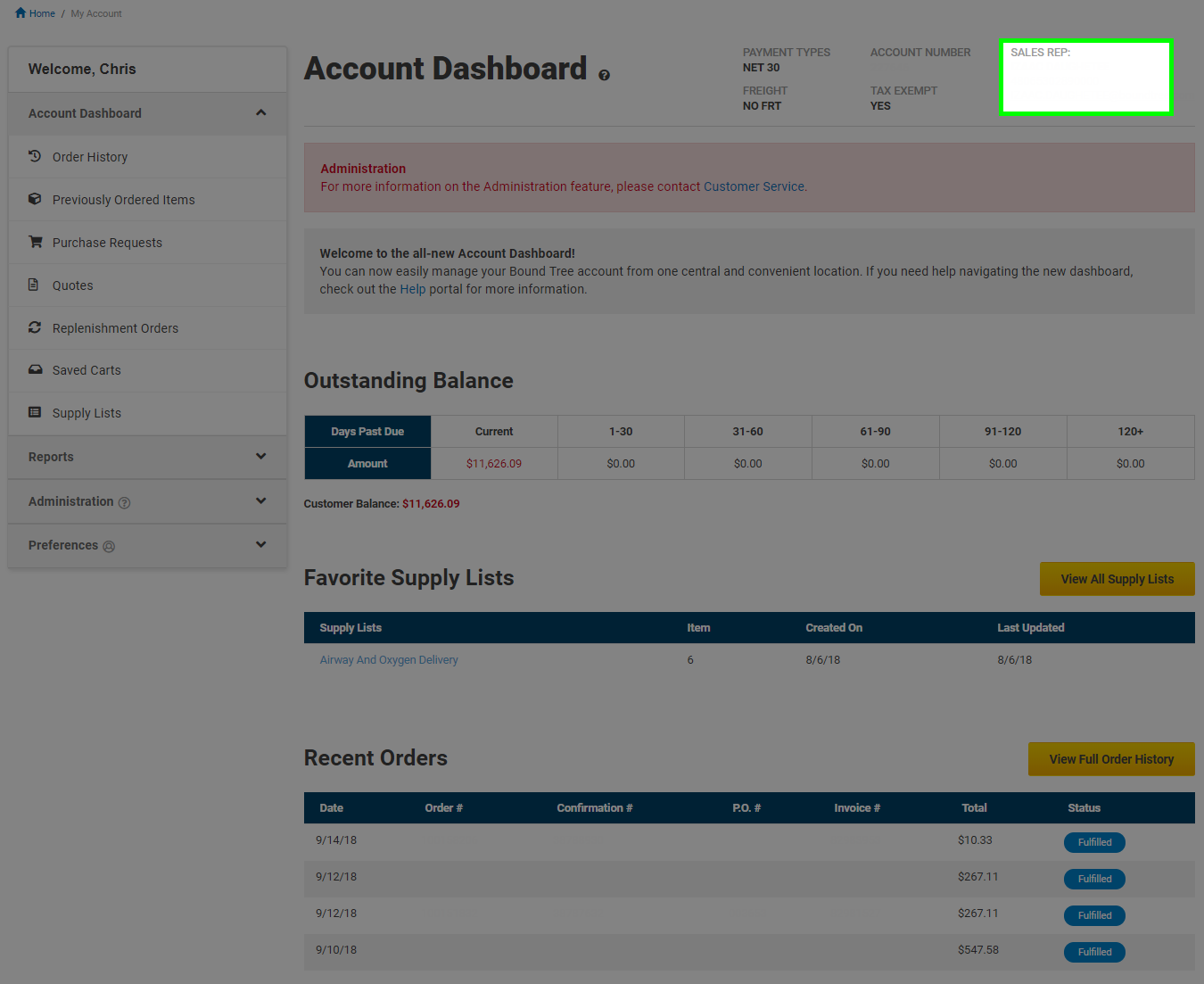Viewport: 1204px width, 984px height.
Task: Expand the Reports section
Action: pos(260,456)
